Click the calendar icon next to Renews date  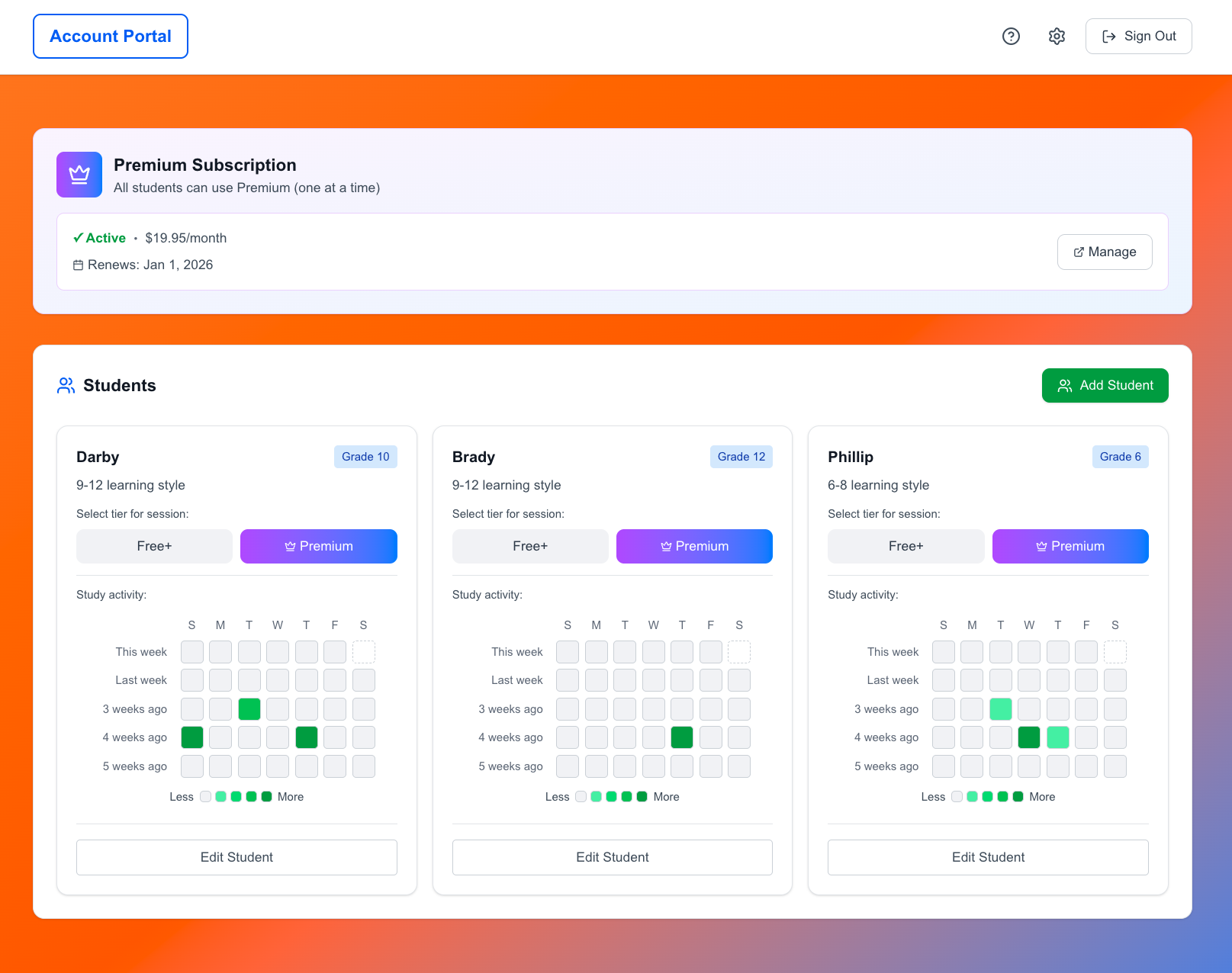(x=79, y=265)
